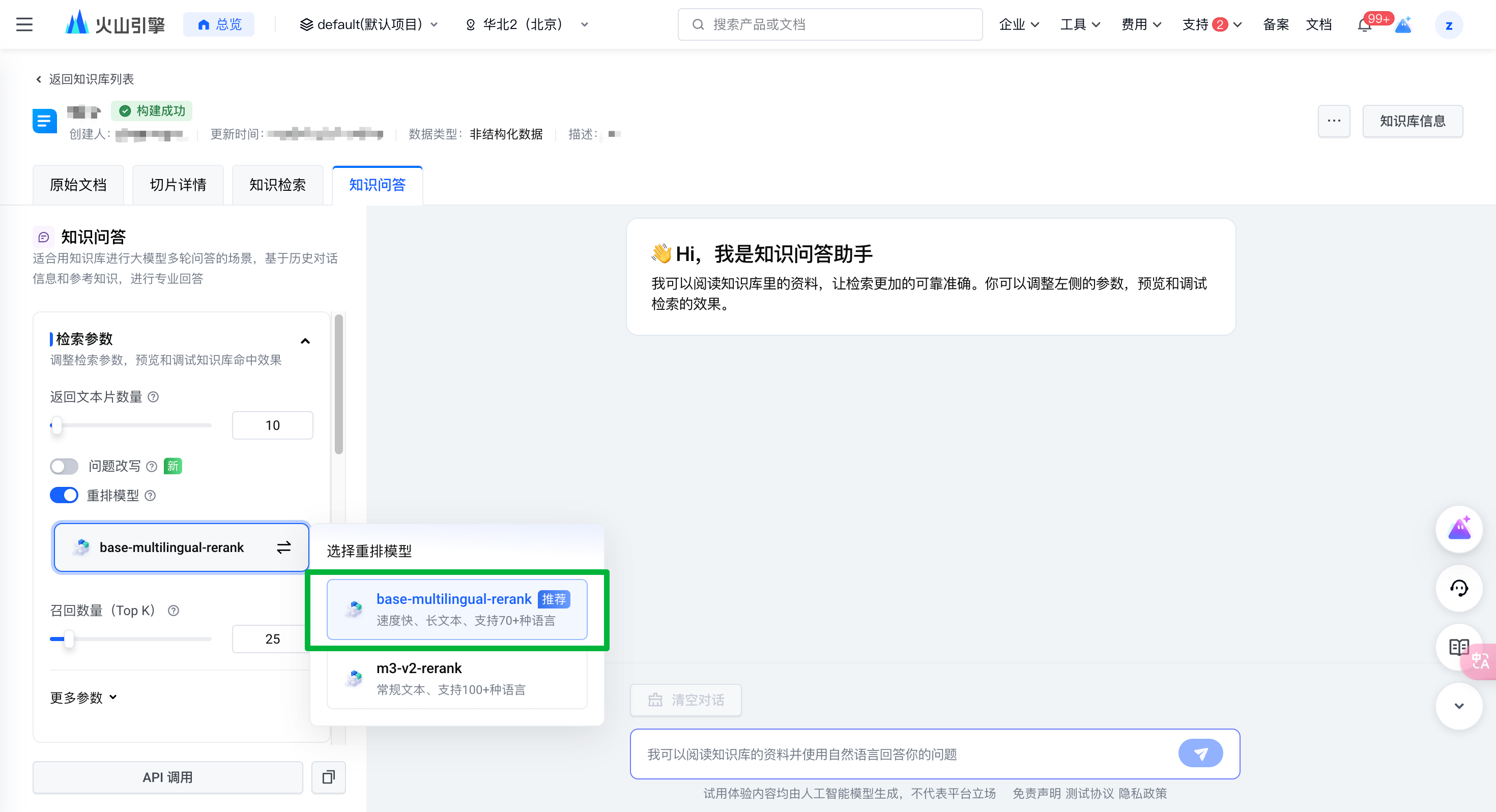Image resolution: width=1496 pixels, height=812 pixels.
Task: Open the AI assistant icon in header
Action: pyautogui.click(x=1403, y=25)
